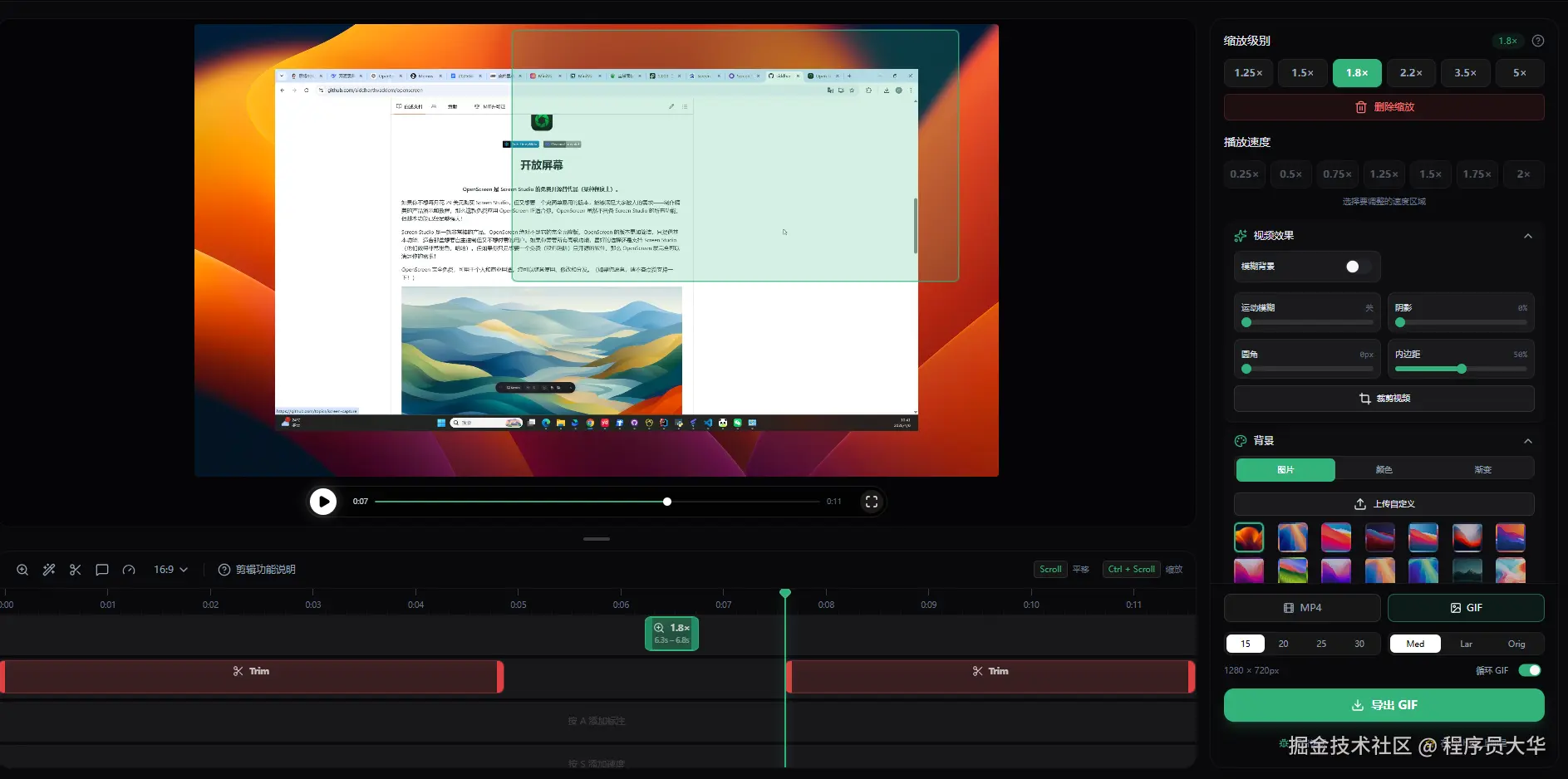This screenshot has width=1568, height=779.
Task: Enter fullscreen preview mode
Action: [871, 502]
